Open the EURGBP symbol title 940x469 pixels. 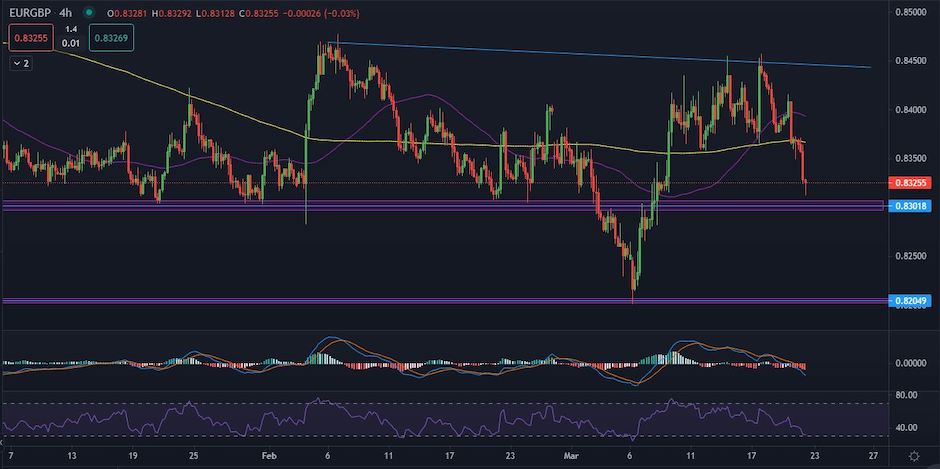(30, 12)
